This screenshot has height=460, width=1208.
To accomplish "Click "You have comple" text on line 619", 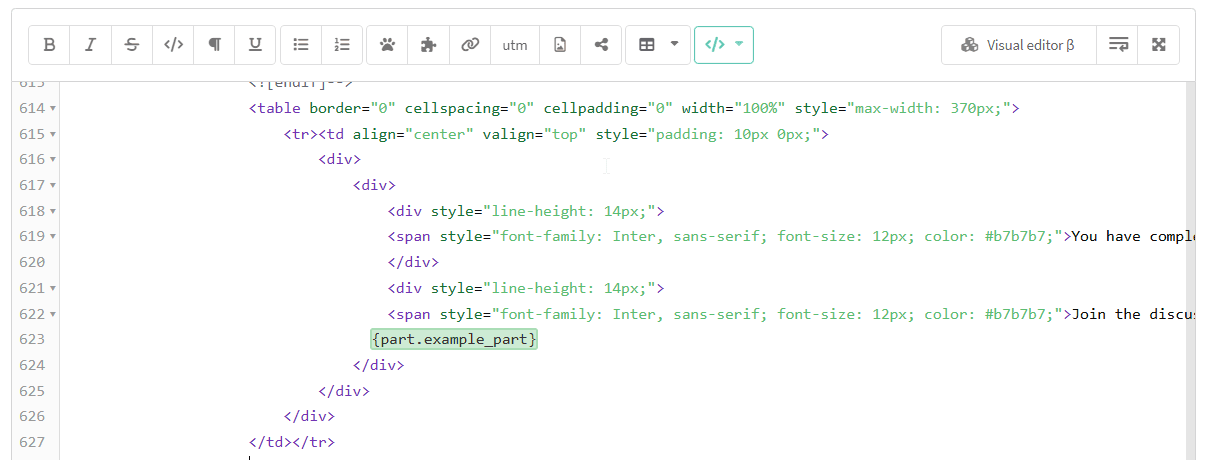I will click(x=1133, y=237).
